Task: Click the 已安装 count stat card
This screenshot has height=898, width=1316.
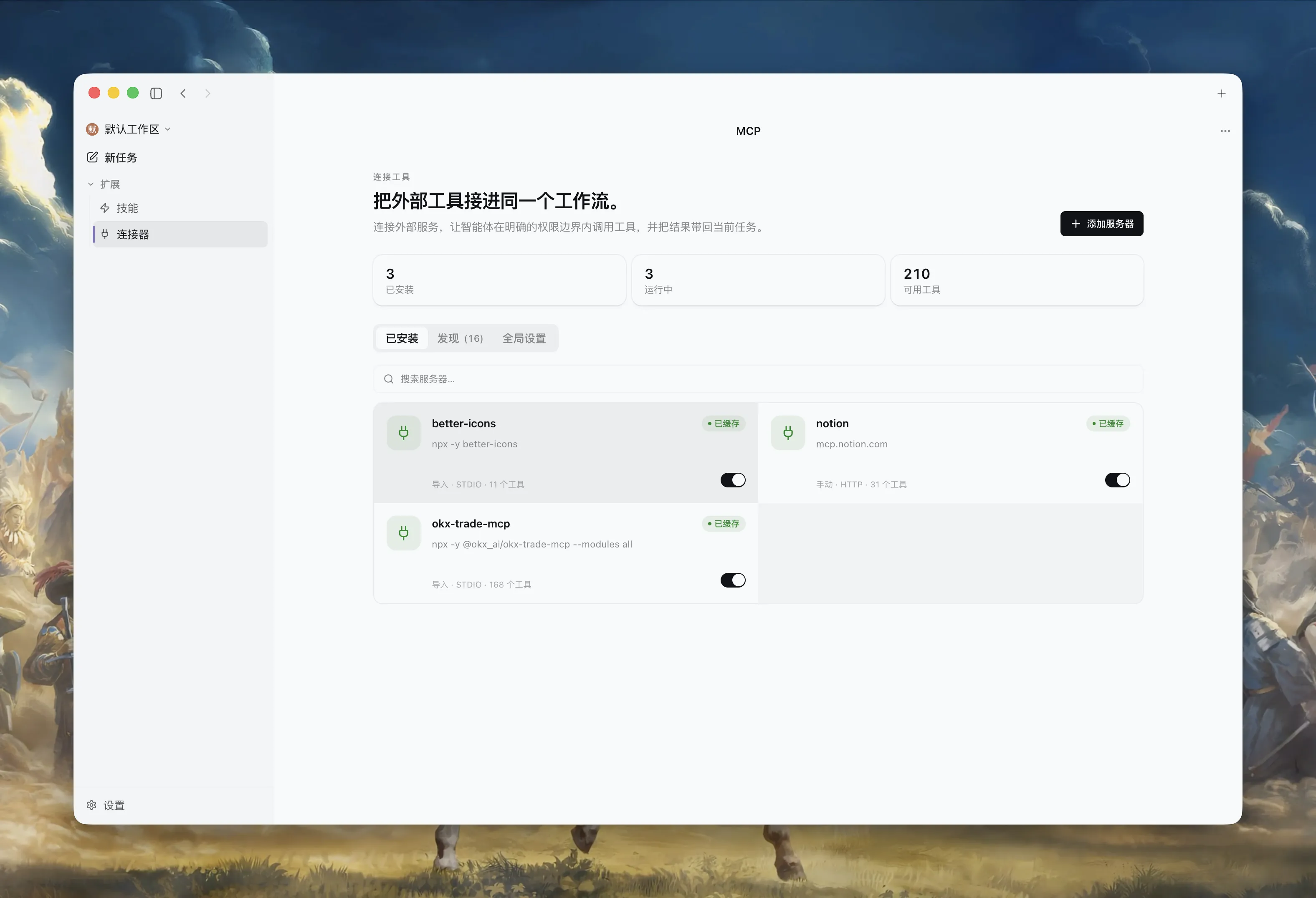Action: [x=499, y=280]
